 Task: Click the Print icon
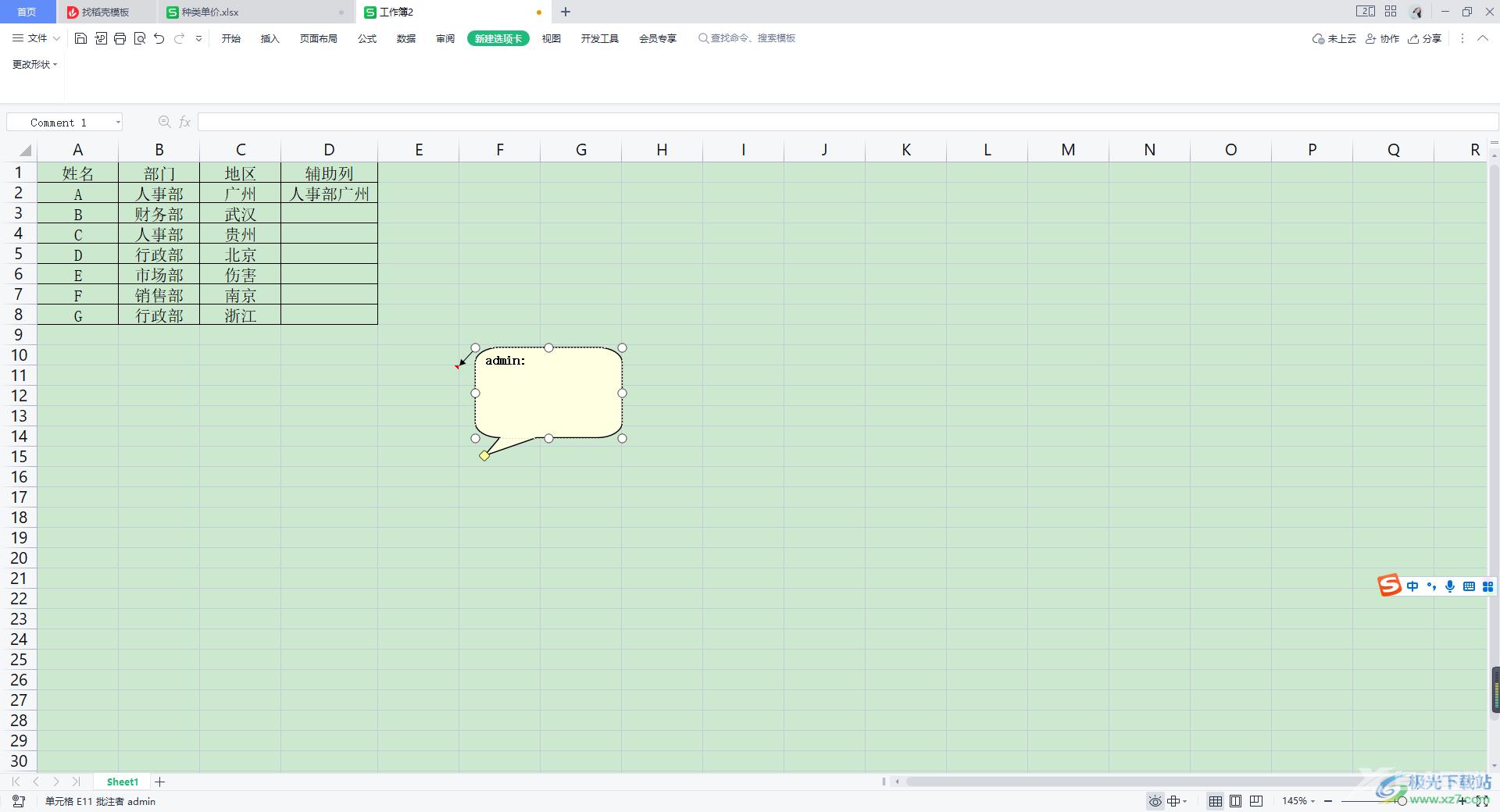pos(120,38)
